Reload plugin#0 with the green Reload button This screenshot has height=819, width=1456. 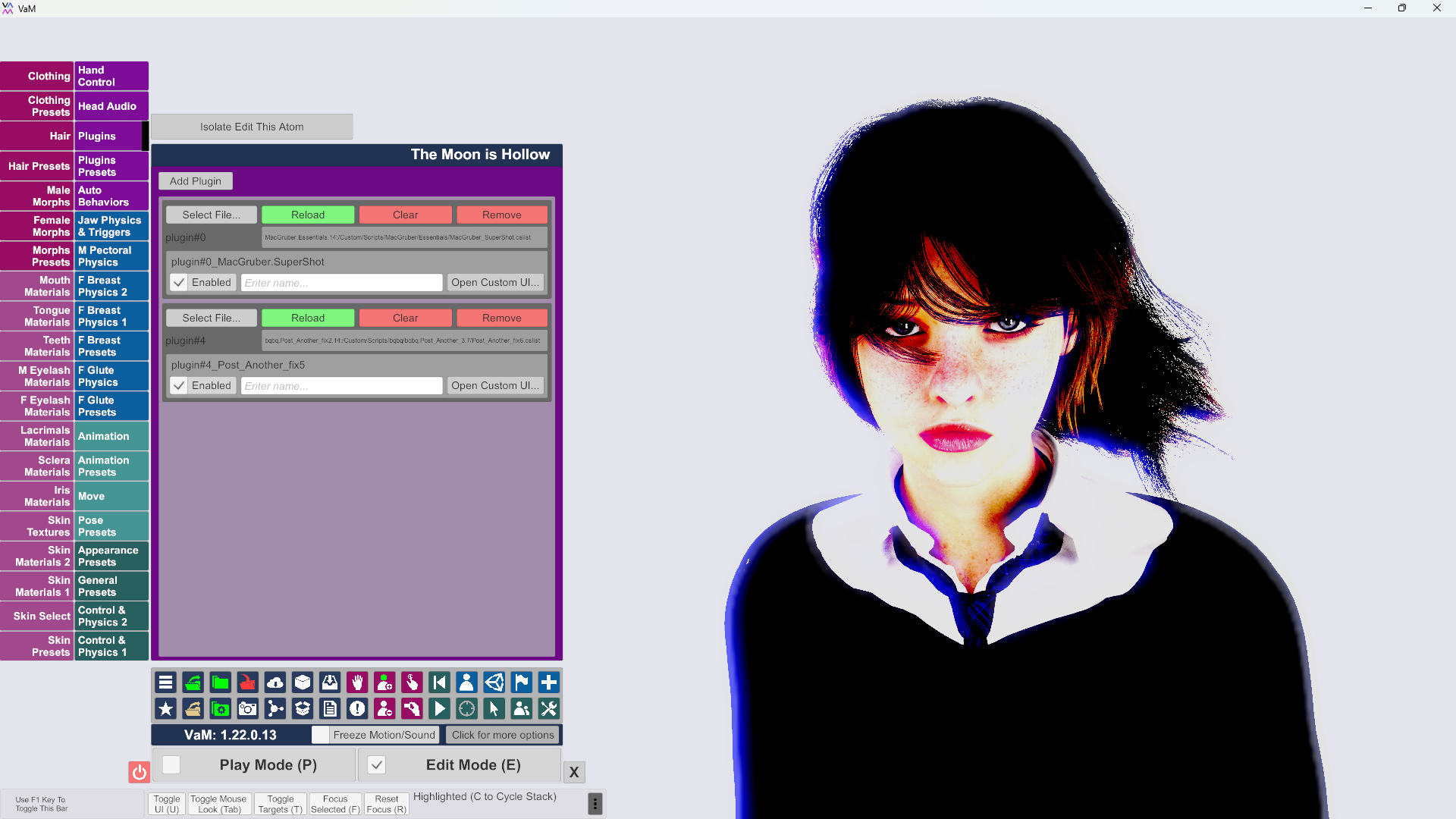[x=308, y=215]
